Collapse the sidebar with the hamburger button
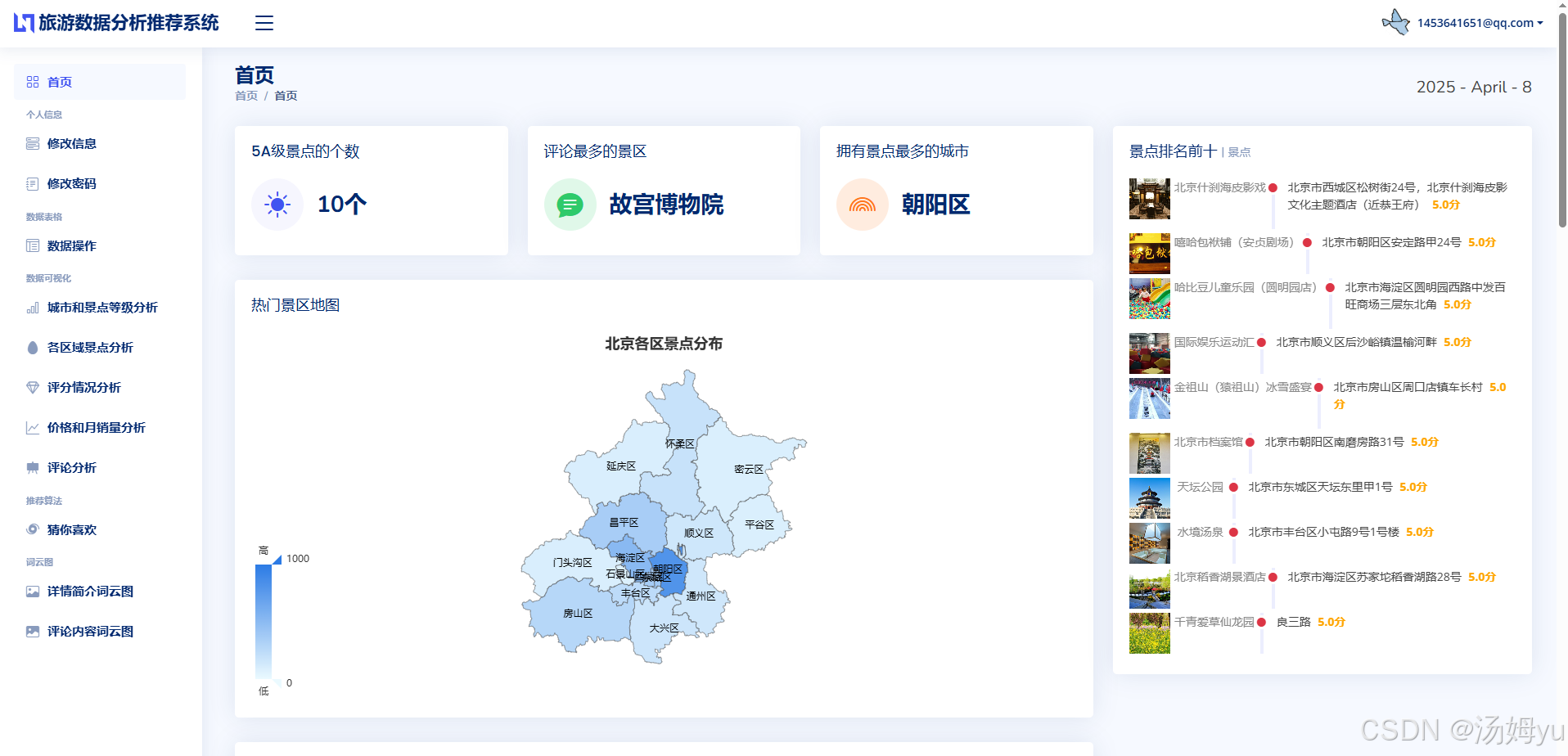 (264, 22)
